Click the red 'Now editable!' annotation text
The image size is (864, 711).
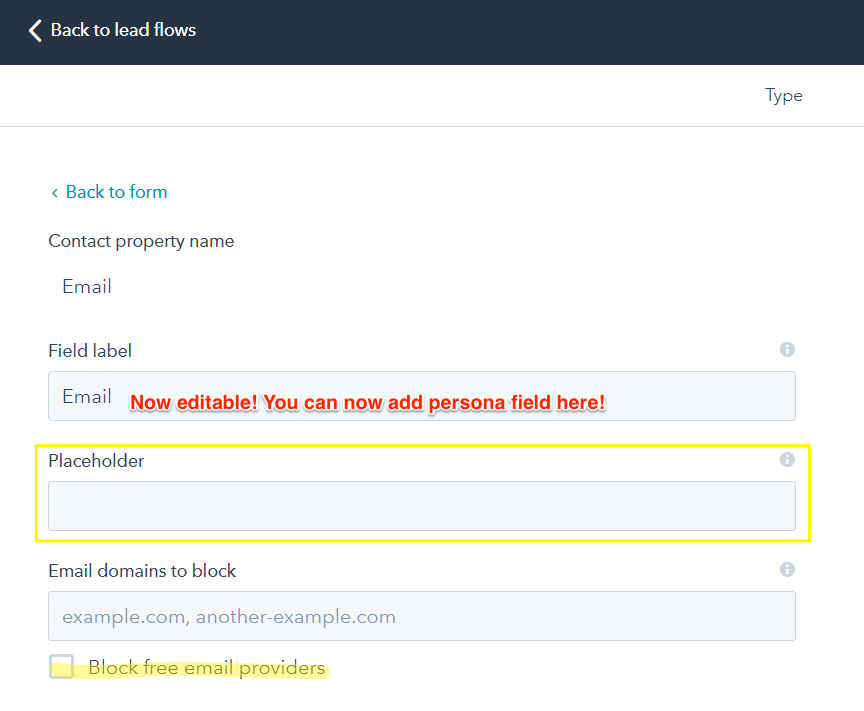click(367, 403)
